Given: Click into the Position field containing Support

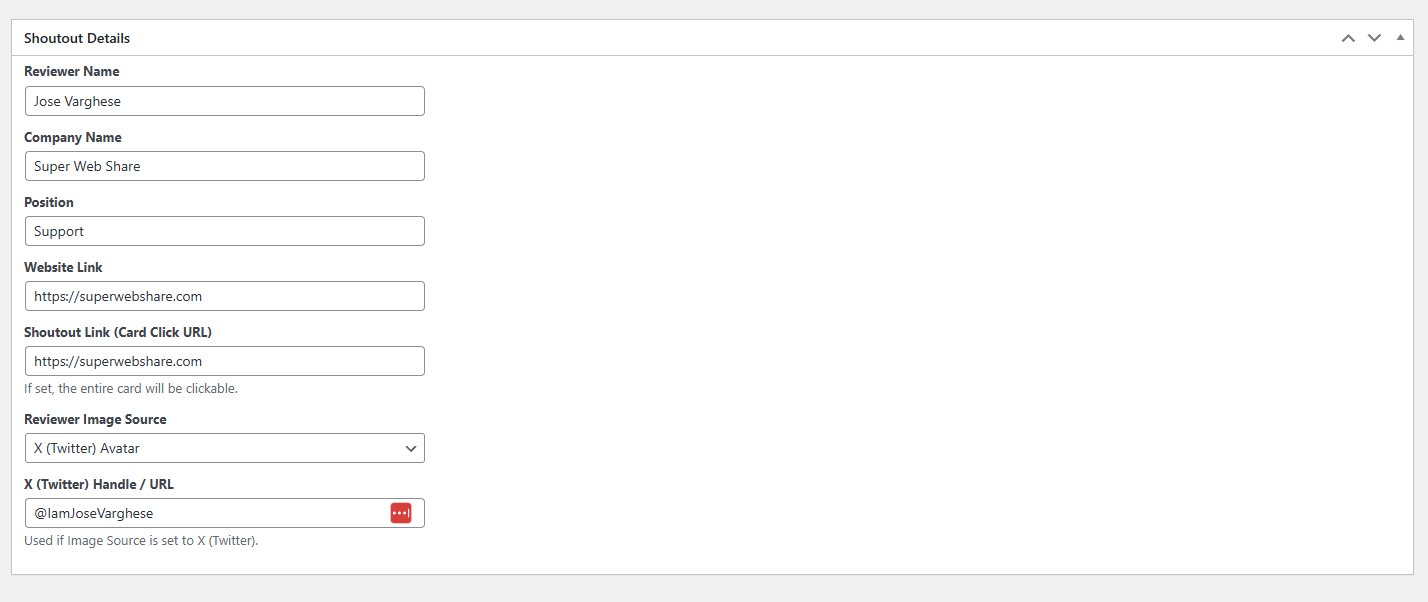Looking at the screenshot, I should click(x=225, y=231).
